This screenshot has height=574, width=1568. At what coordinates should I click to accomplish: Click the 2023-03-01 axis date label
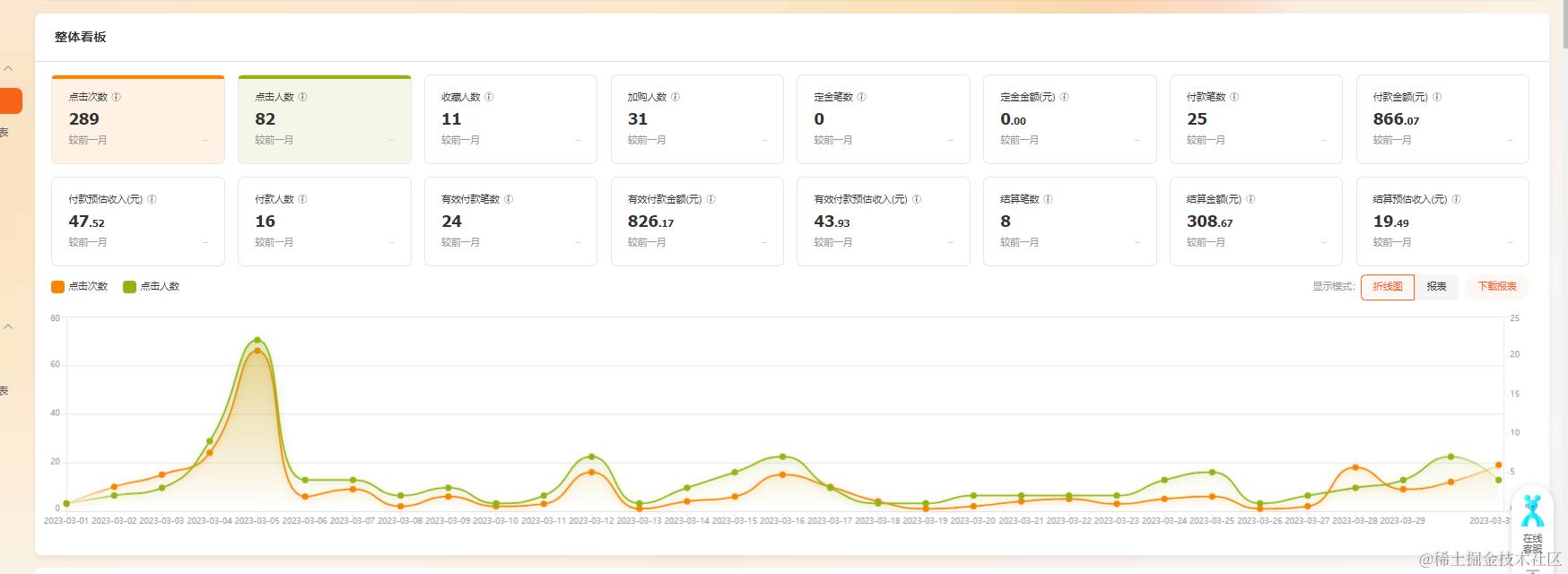(66, 520)
